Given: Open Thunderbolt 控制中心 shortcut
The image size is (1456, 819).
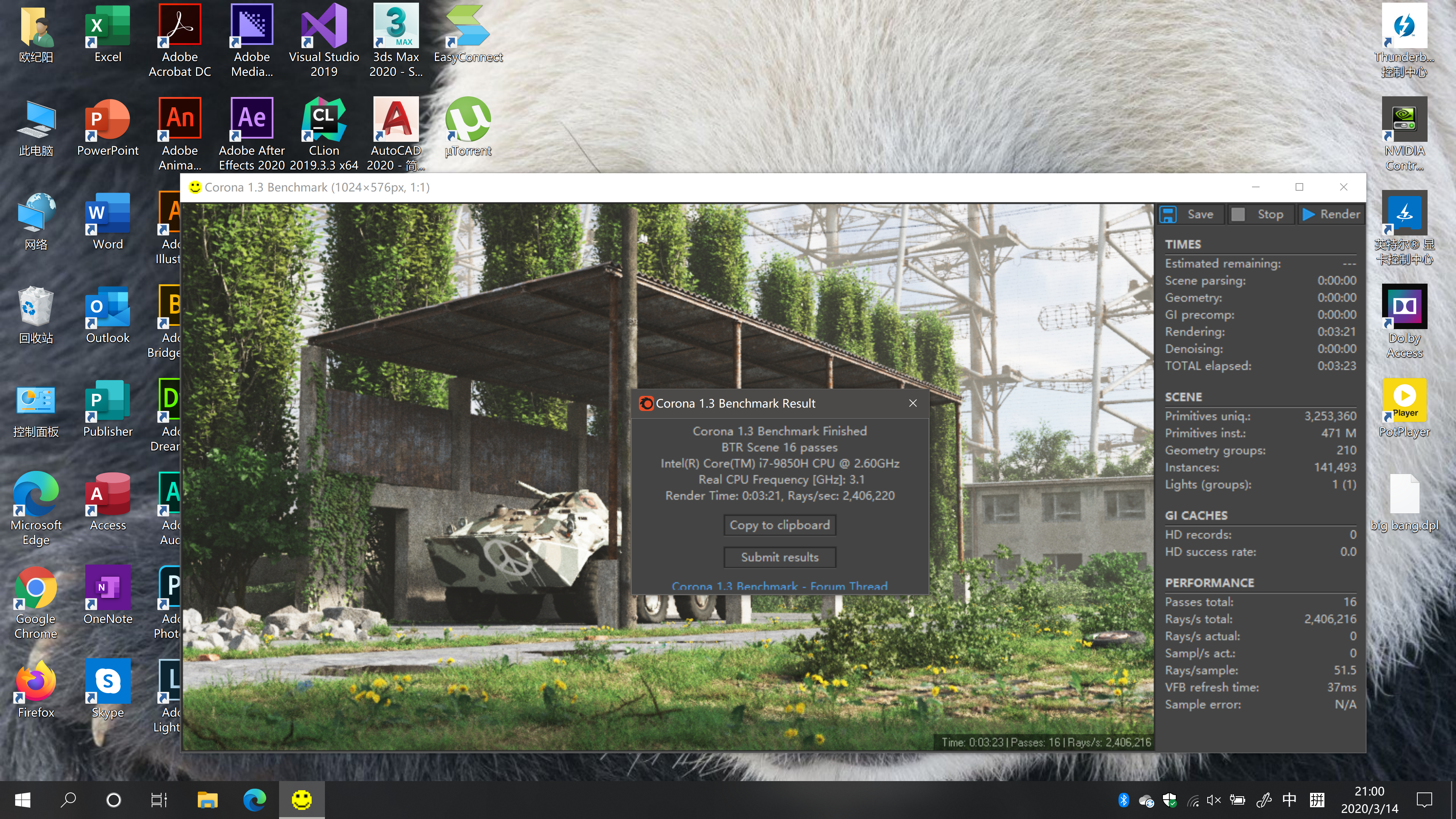Looking at the screenshot, I should pyautogui.click(x=1404, y=41).
